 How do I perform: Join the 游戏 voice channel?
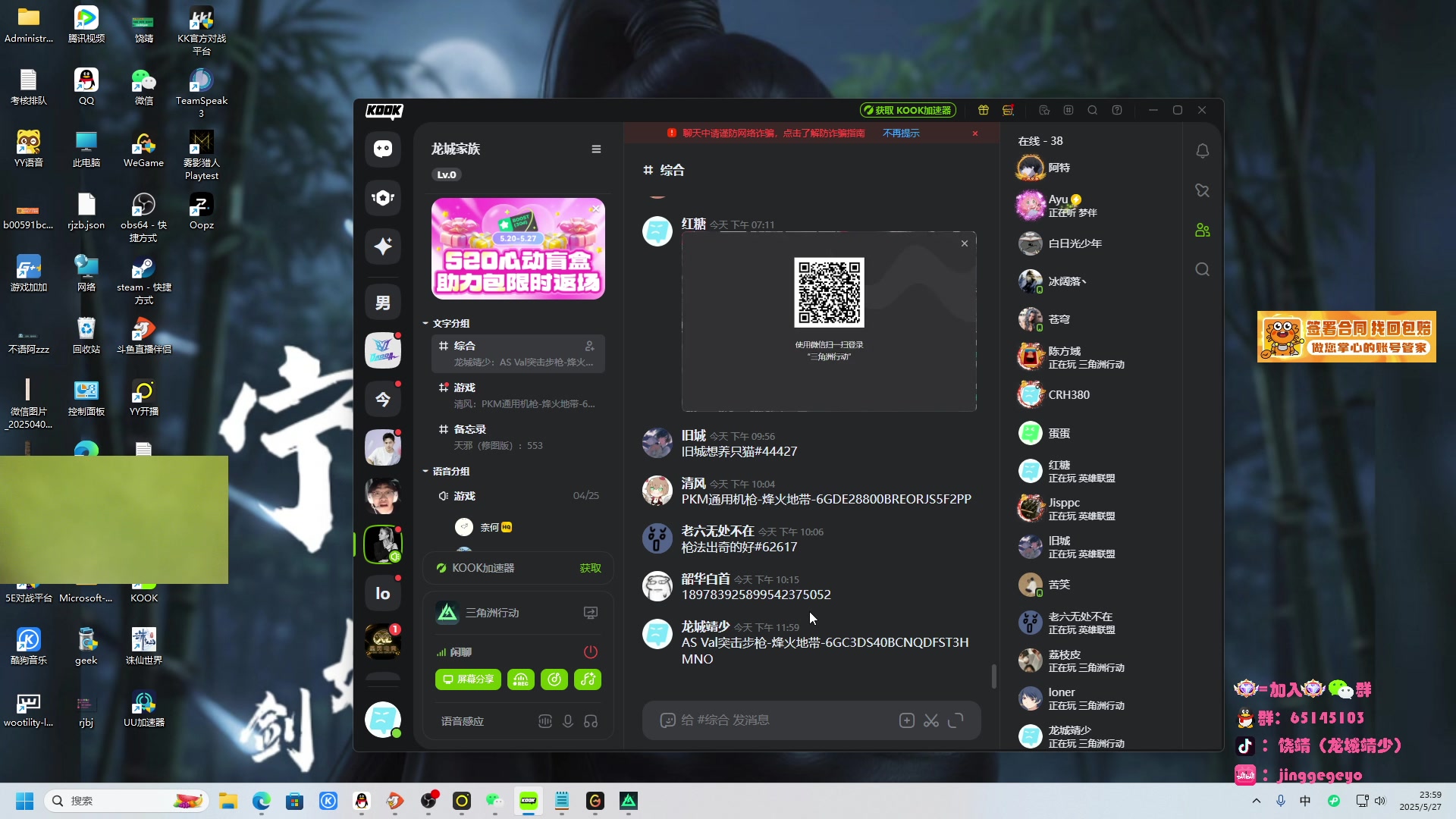click(x=518, y=496)
